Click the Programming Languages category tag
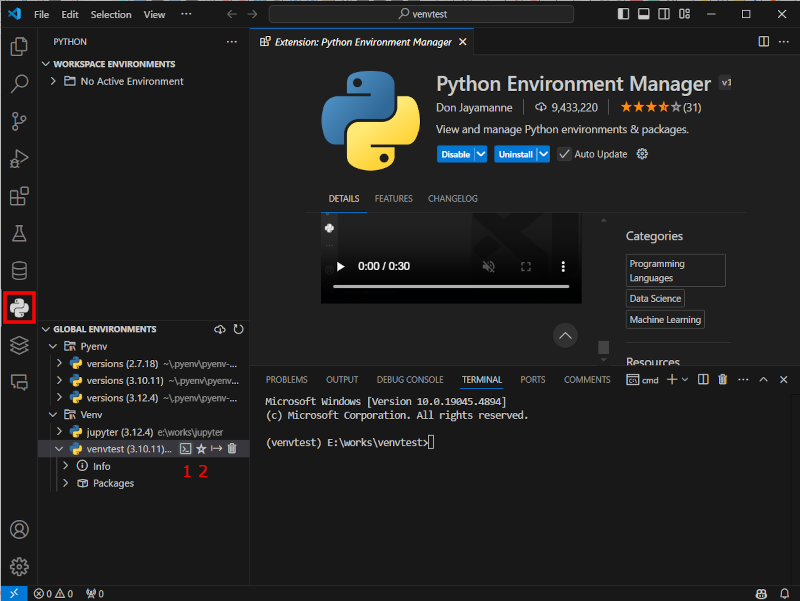The height and width of the screenshot is (601, 800). tap(676, 270)
